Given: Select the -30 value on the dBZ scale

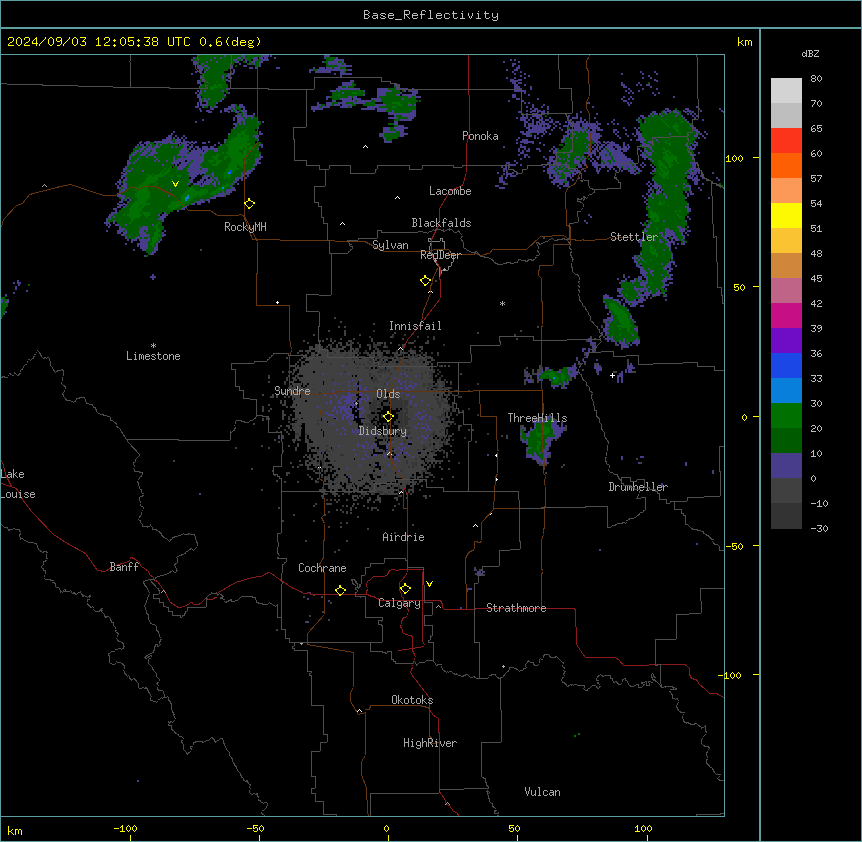Looking at the screenshot, I should tap(819, 529).
